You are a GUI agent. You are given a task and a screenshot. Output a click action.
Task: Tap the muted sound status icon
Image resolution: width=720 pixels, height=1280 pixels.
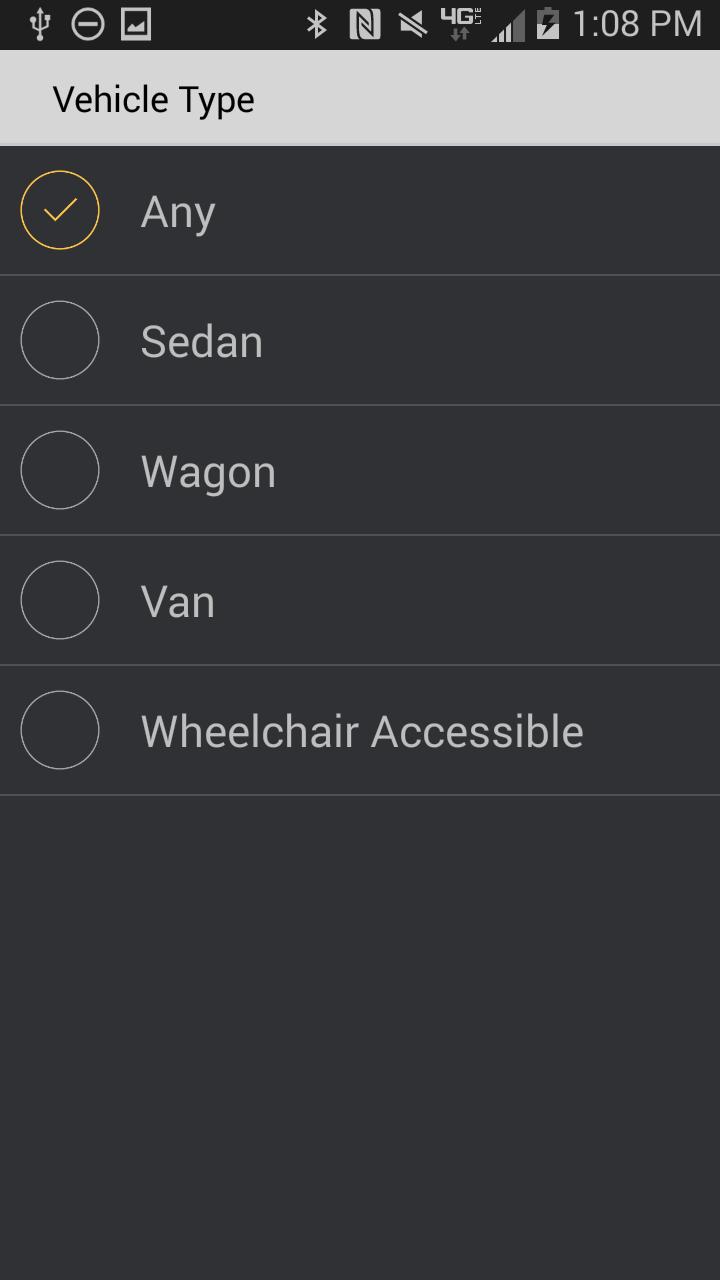pyautogui.click(x=413, y=24)
